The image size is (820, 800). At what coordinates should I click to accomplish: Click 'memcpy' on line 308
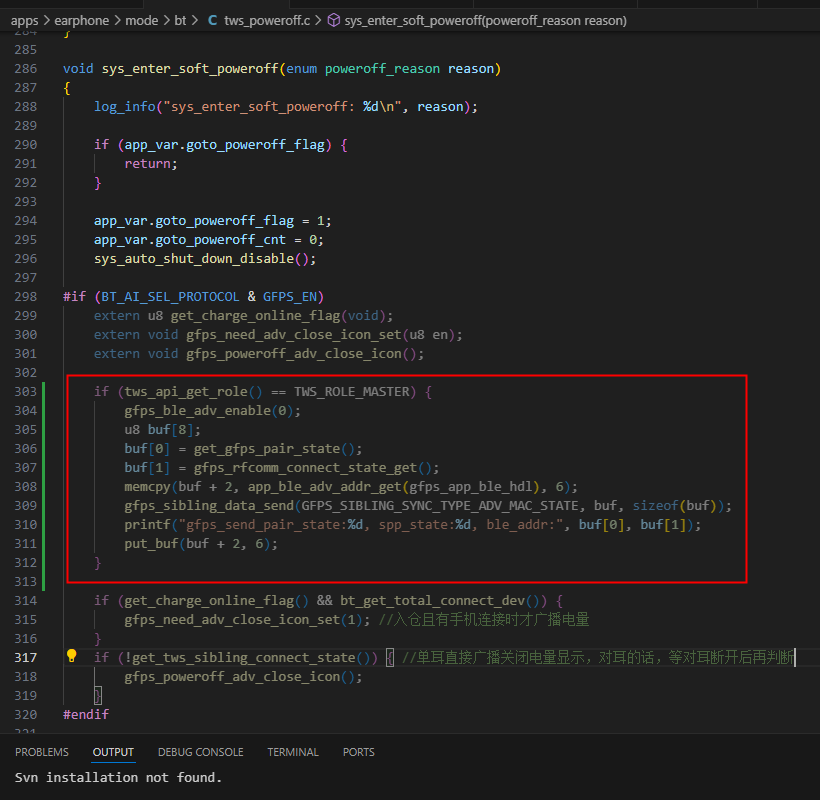click(x=147, y=487)
